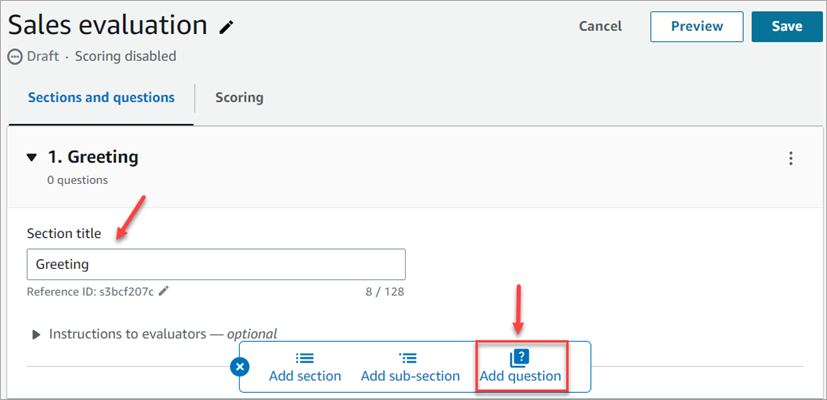Open the three-dot menu for Greeting section
This screenshot has width=827, height=400.
pyautogui.click(x=791, y=158)
